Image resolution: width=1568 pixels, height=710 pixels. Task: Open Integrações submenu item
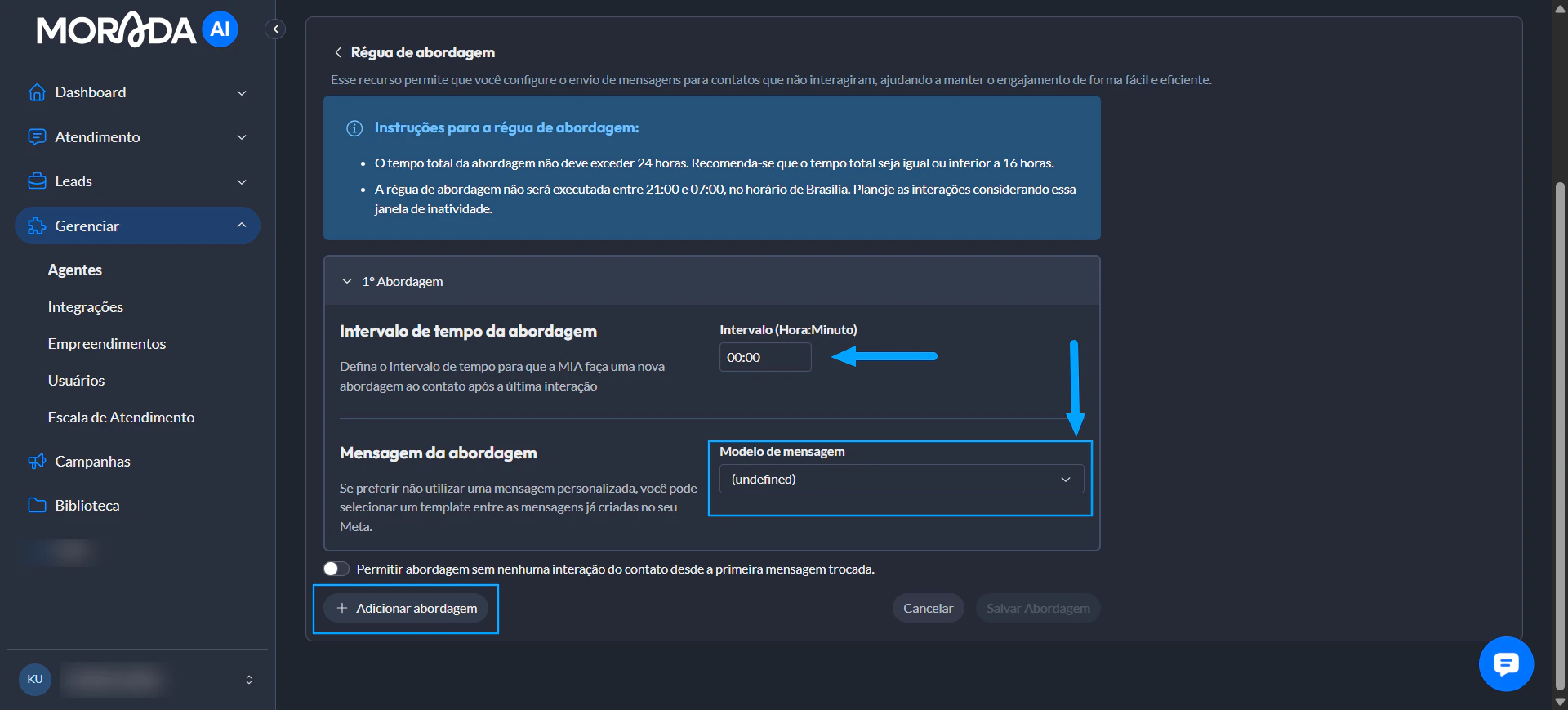(86, 307)
